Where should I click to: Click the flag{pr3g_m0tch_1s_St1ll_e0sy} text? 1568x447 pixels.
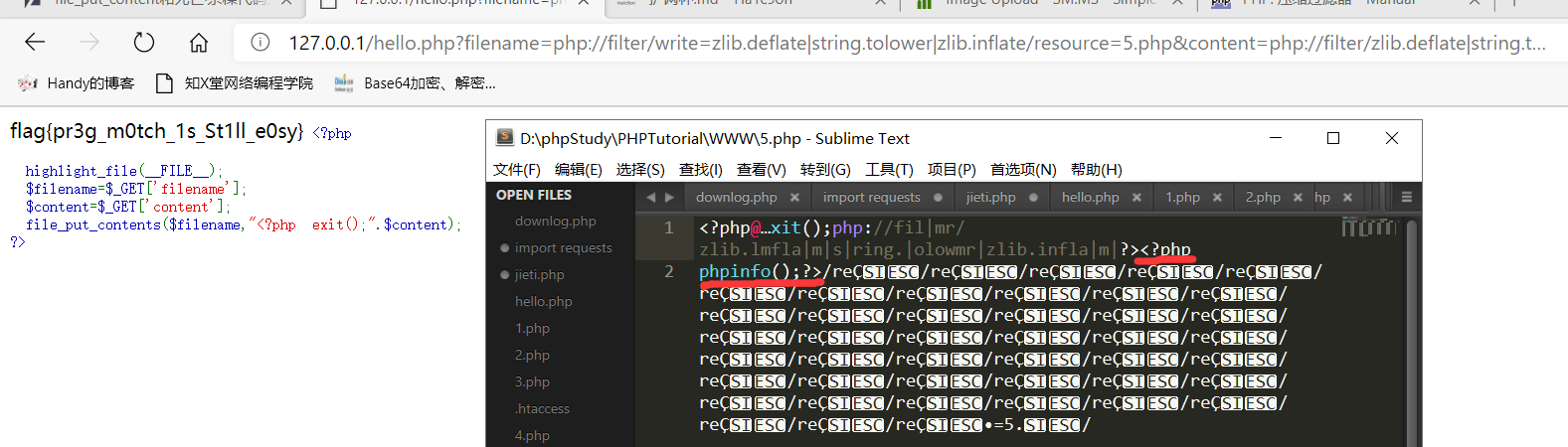[x=156, y=130]
